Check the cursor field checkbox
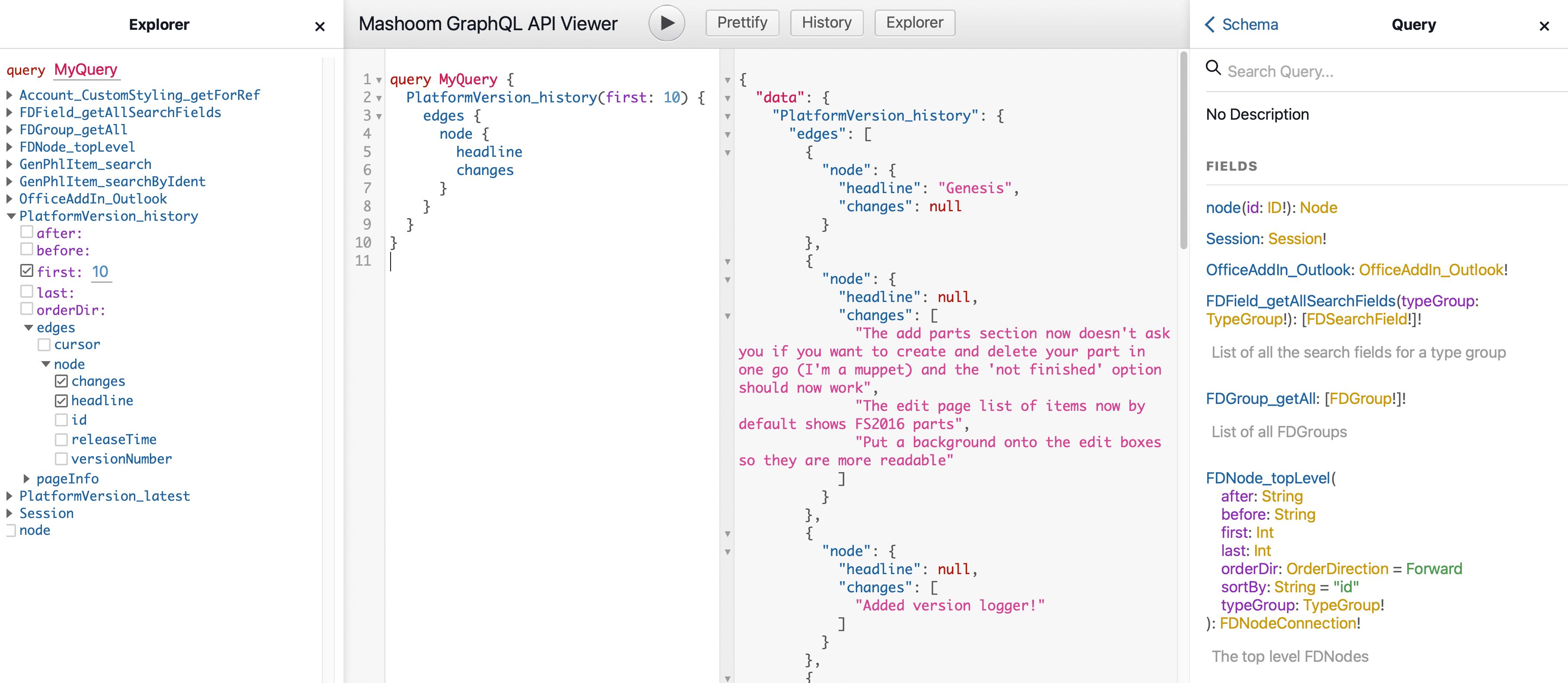 pyautogui.click(x=44, y=345)
